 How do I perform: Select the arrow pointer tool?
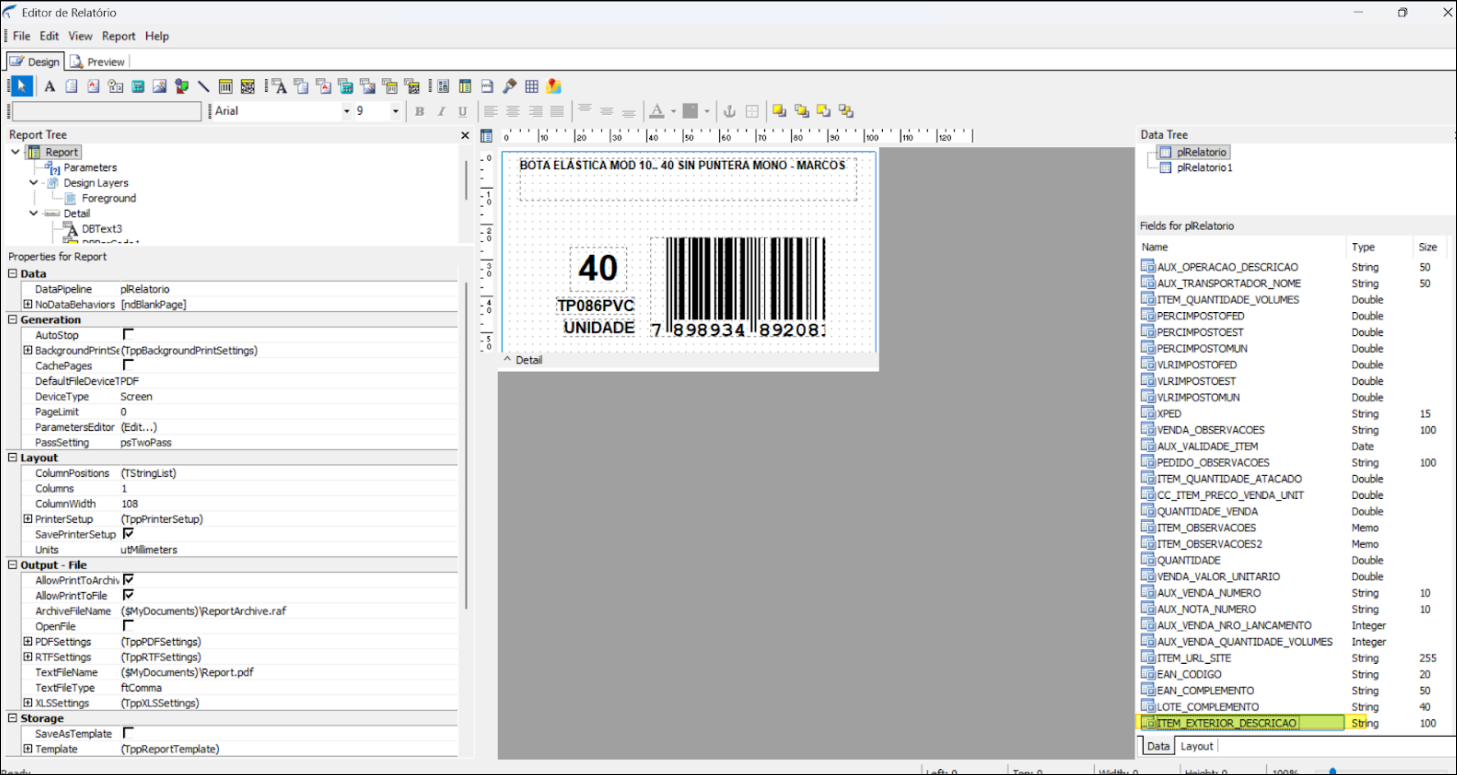pos(22,86)
